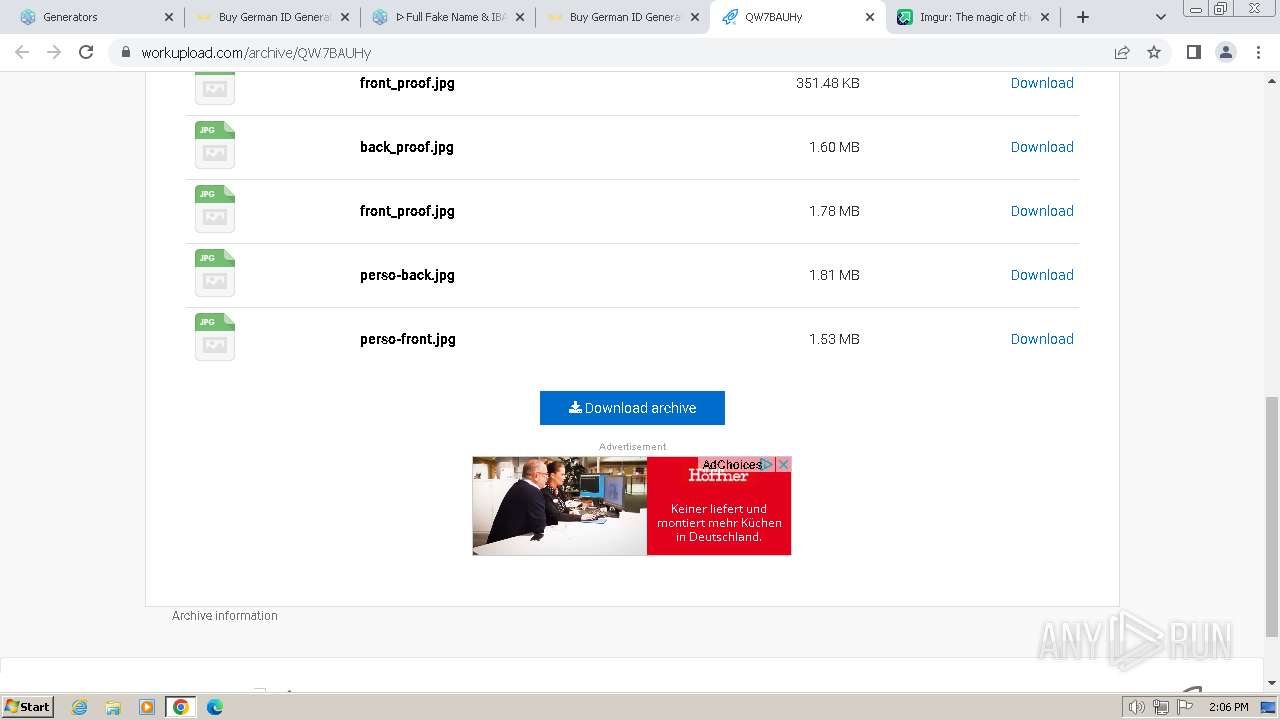Open the Chrome profile avatar
1280x720 pixels.
click(1226, 52)
